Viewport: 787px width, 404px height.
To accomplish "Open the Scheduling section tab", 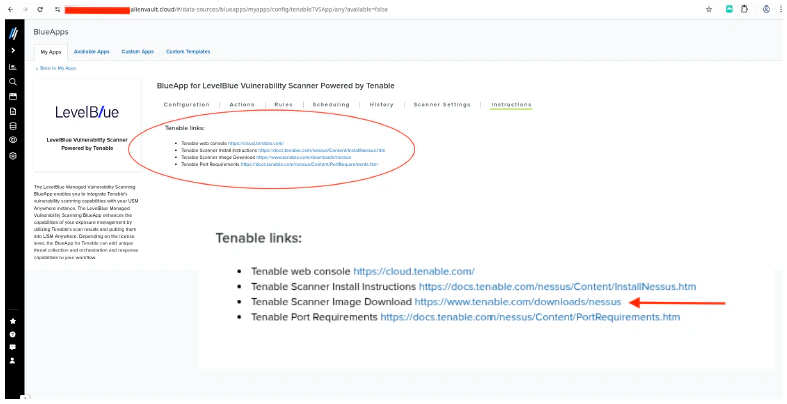I will coord(331,104).
